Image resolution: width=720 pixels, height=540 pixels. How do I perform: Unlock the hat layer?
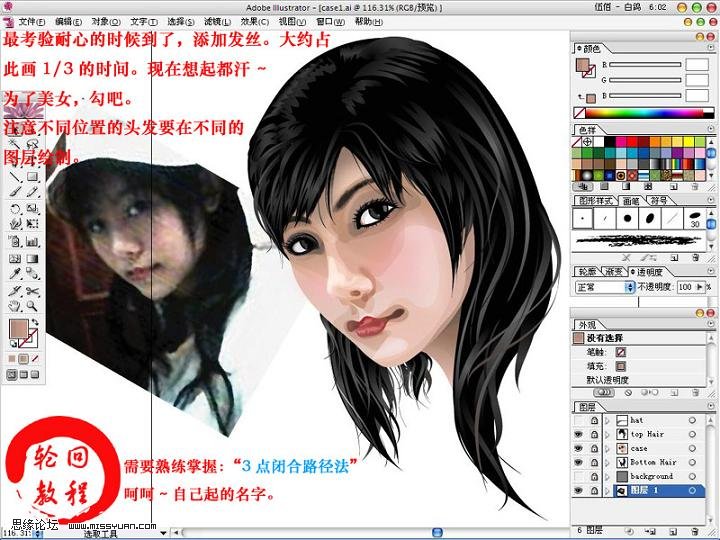coord(594,420)
